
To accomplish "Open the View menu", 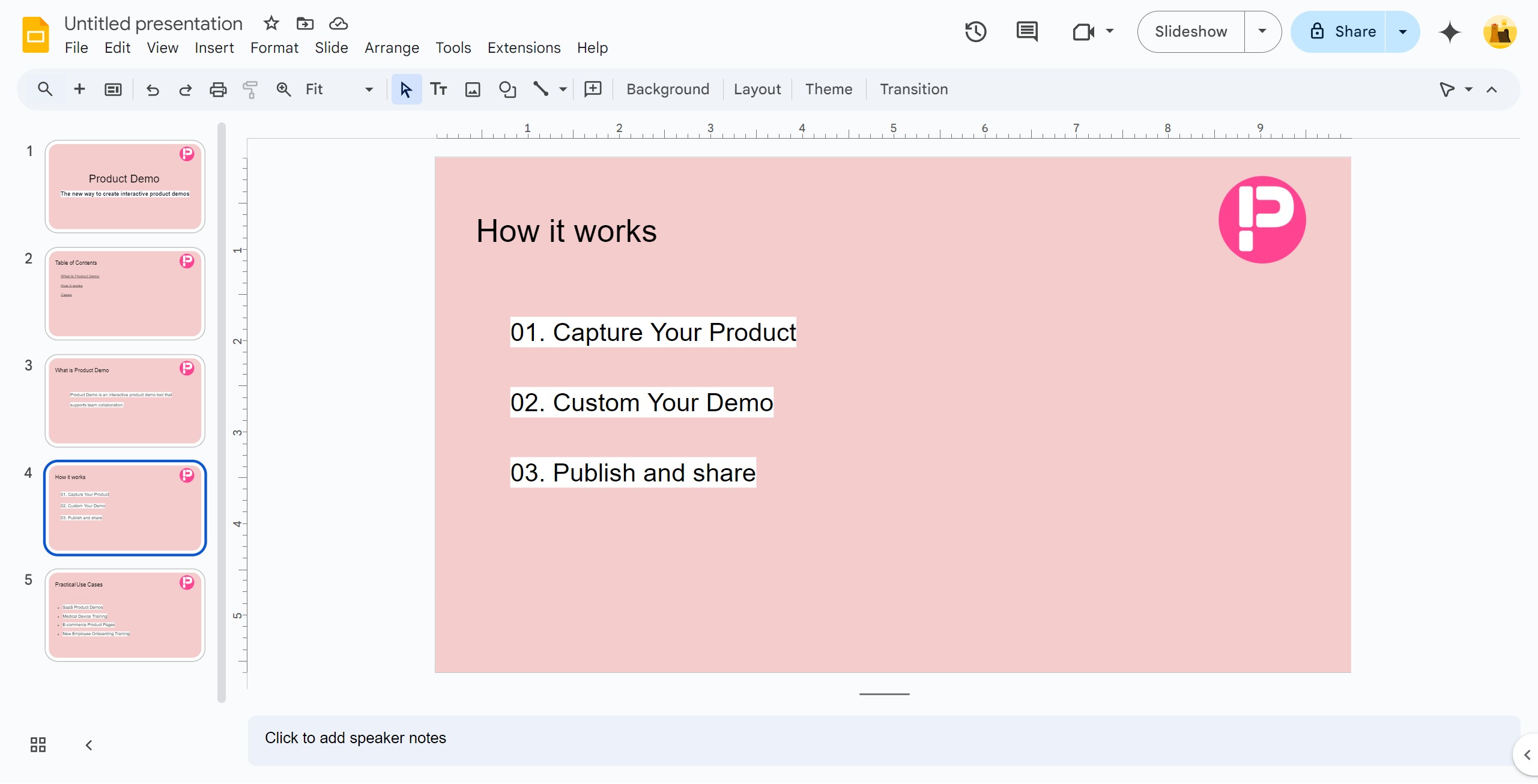I will coord(162,47).
